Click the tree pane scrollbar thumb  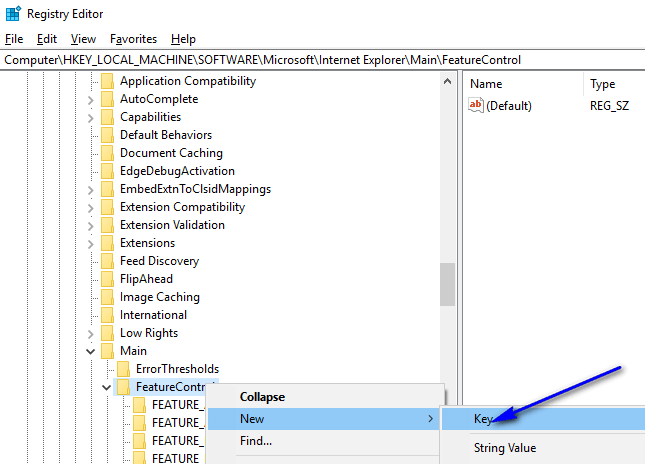pyautogui.click(x=448, y=284)
